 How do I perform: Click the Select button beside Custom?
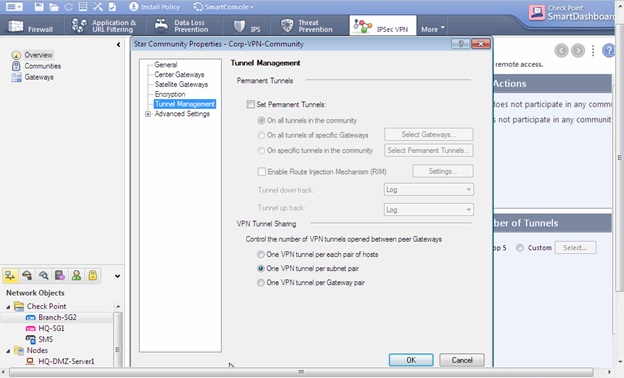pyautogui.click(x=575, y=247)
